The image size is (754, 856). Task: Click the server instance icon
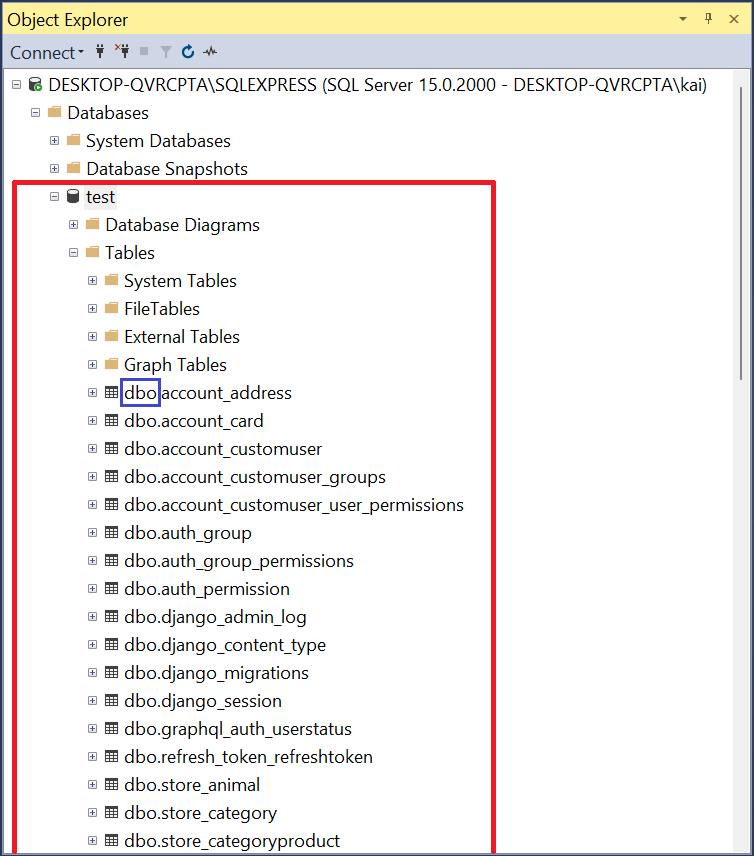pyautogui.click(x=35, y=85)
